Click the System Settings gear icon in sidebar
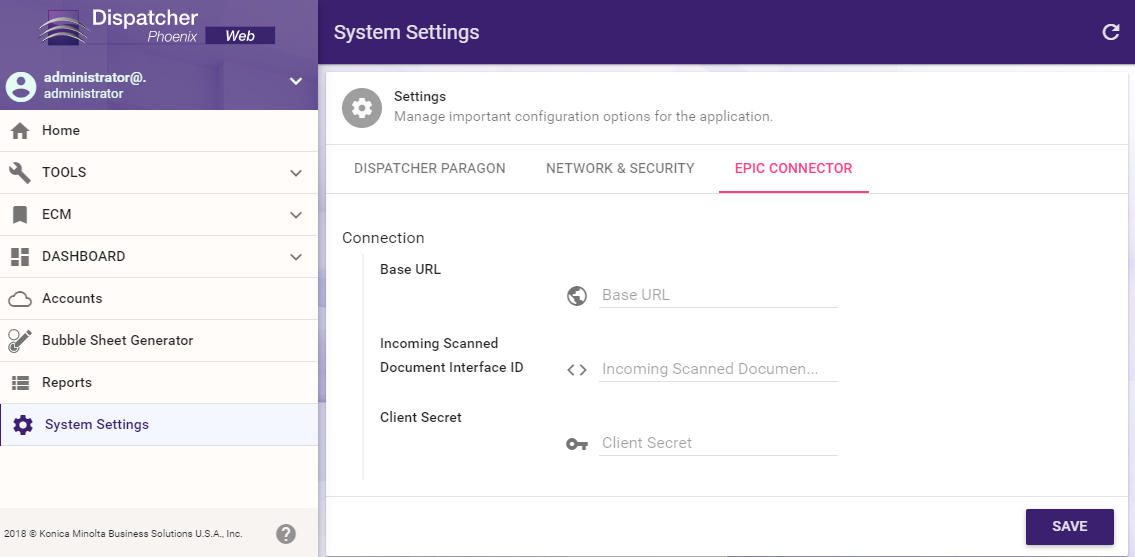Viewport: 1135px width, 557px height. [23, 424]
